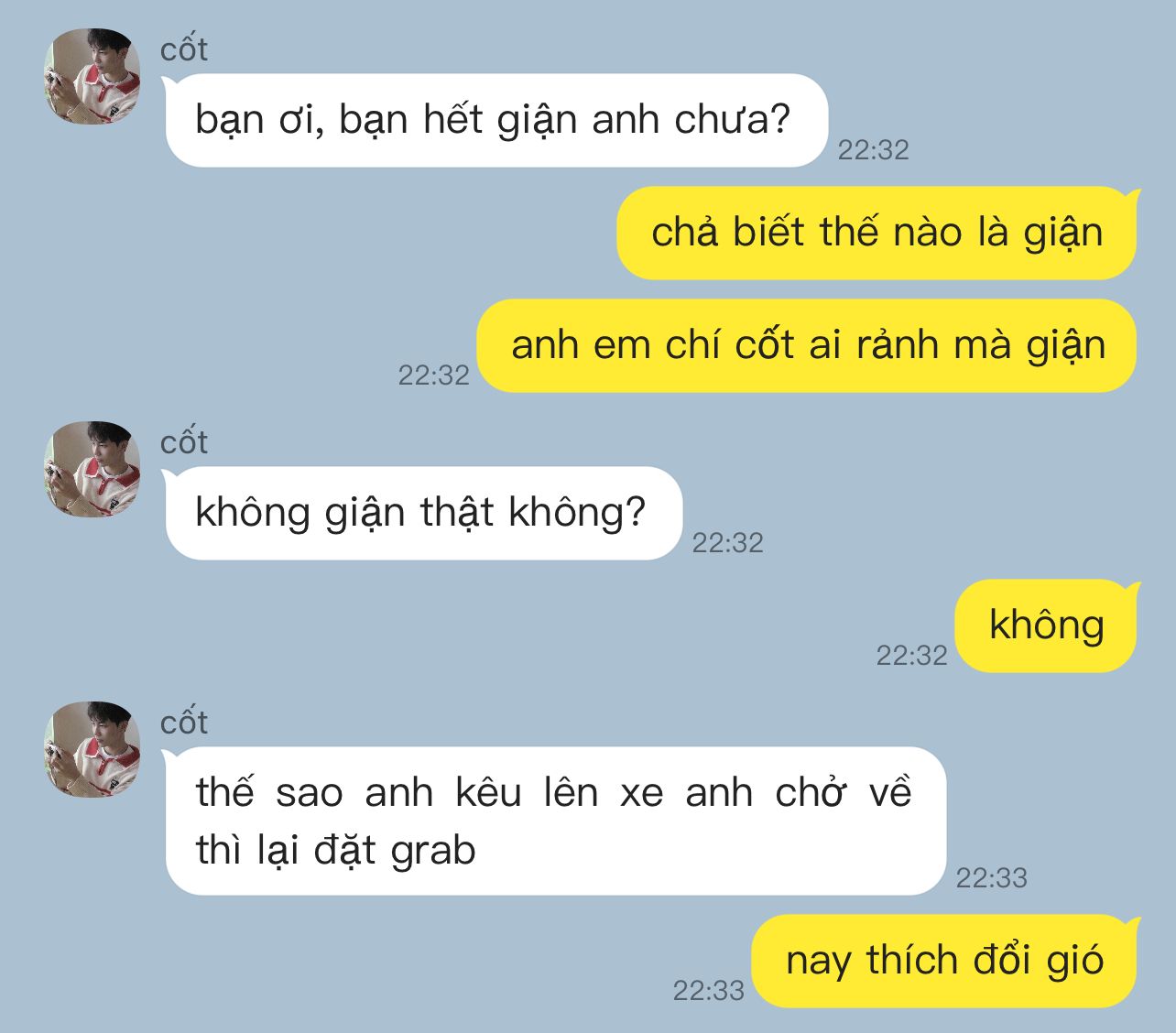The width and height of the screenshot is (1176, 1033).
Task: Select the message 'không giận thật không?'
Action: (423, 513)
